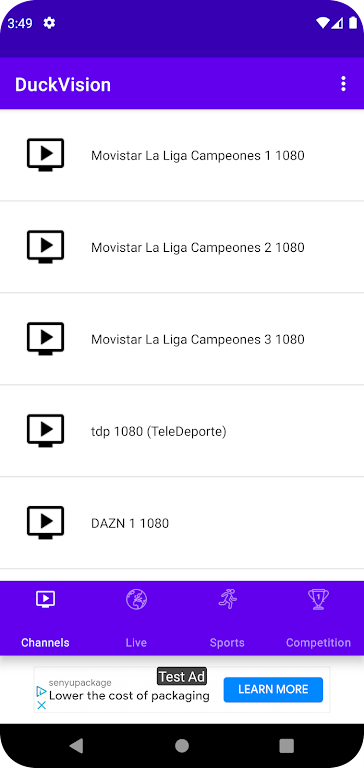Tap the TV play icon beside DAZN 1 1080

[x=45, y=523]
